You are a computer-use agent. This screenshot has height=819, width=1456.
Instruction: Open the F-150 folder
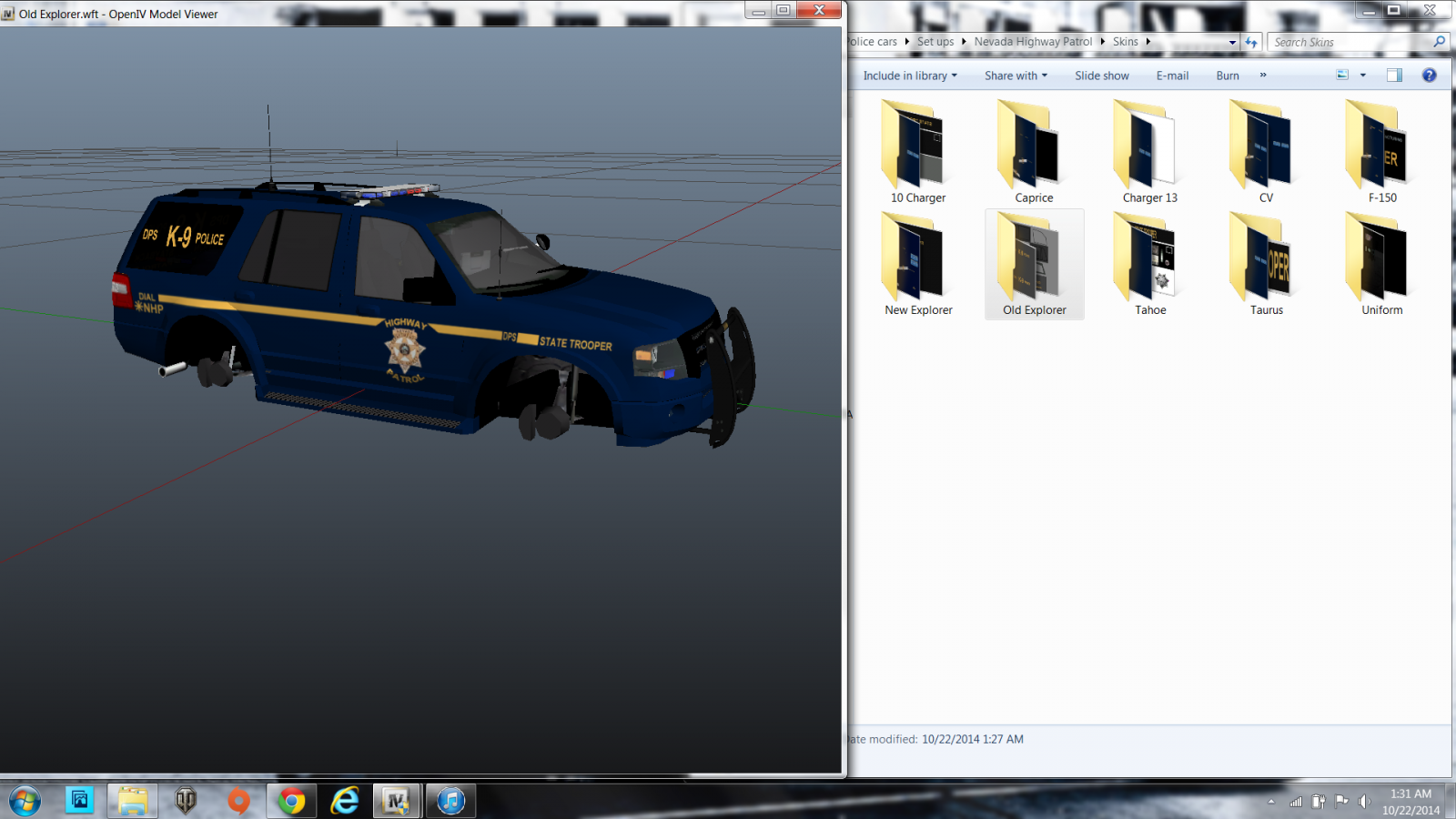pyautogui.click(x=1381, y=152)
